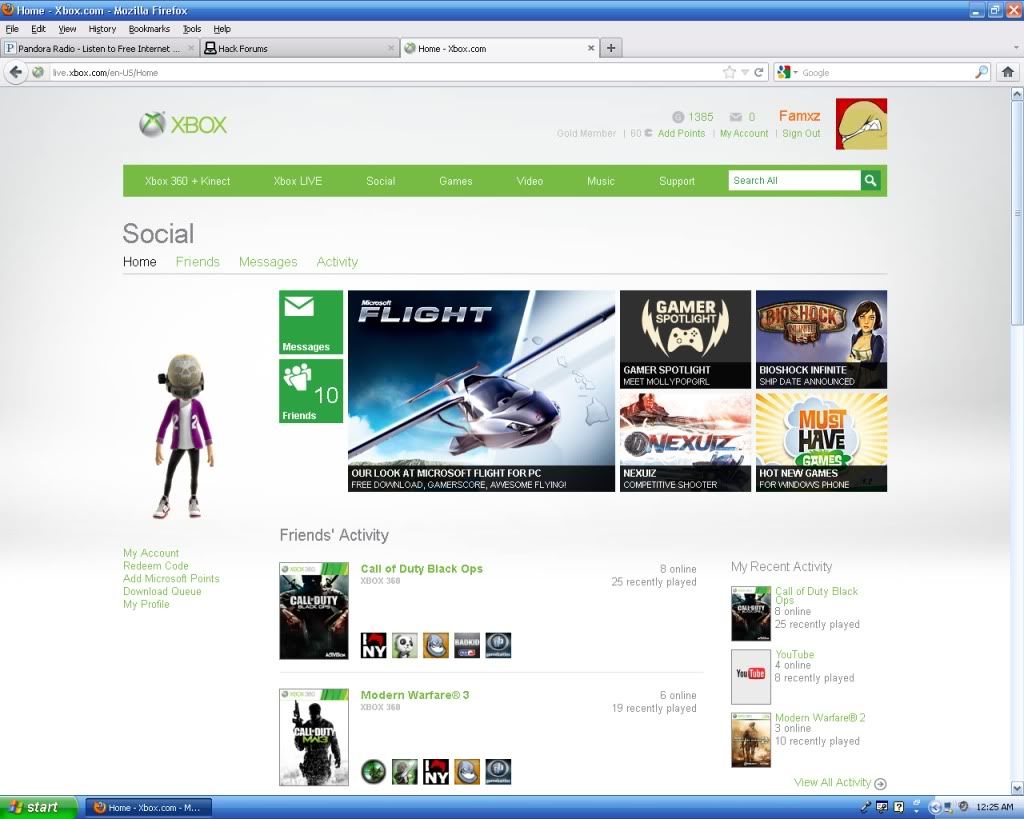Click My Account link in header
1024x819 pixels.
tap(744, 133)
